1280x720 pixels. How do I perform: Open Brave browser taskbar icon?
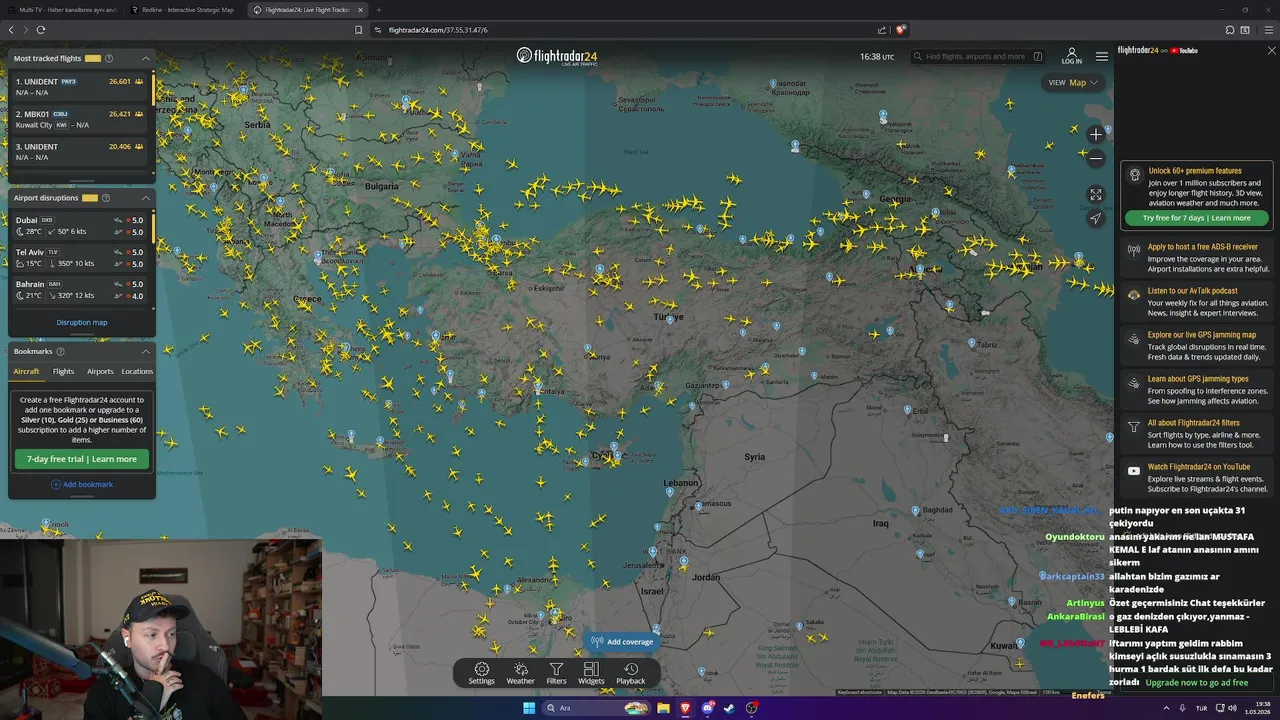685,708
